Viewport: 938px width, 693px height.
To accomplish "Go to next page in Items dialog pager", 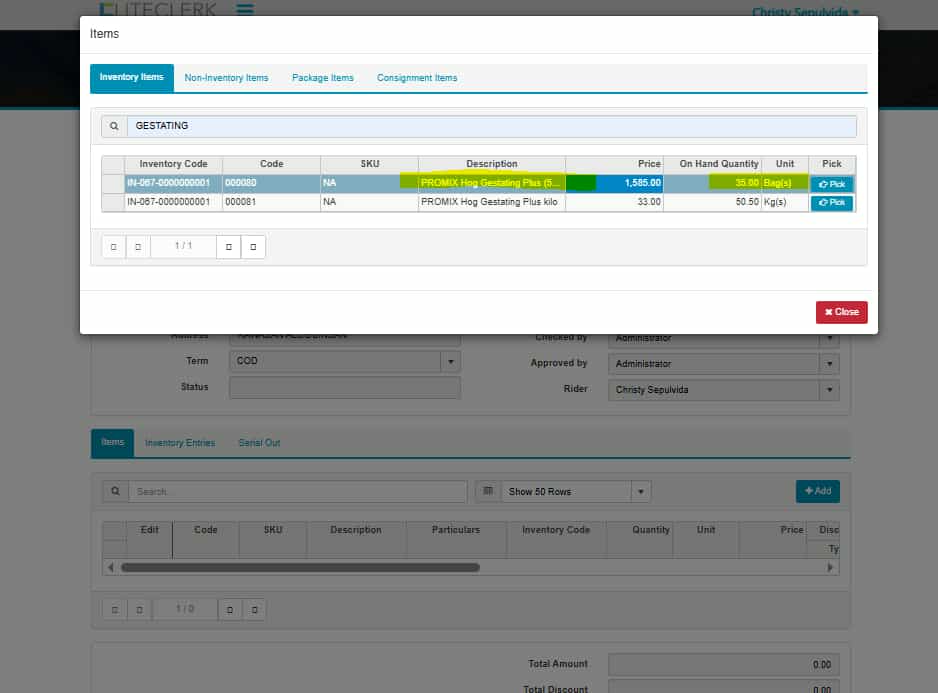I will click(229, 246).
